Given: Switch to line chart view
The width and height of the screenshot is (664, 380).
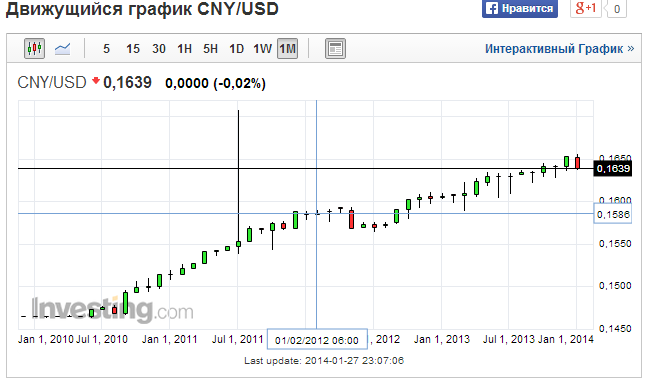Looking at the screenshot, I should click(x=63, y=49).
